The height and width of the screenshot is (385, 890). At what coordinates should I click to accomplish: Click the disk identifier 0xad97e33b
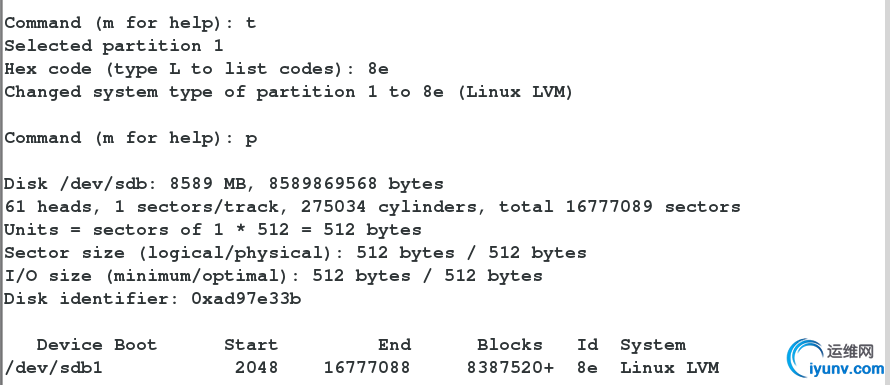pos(246,299)
